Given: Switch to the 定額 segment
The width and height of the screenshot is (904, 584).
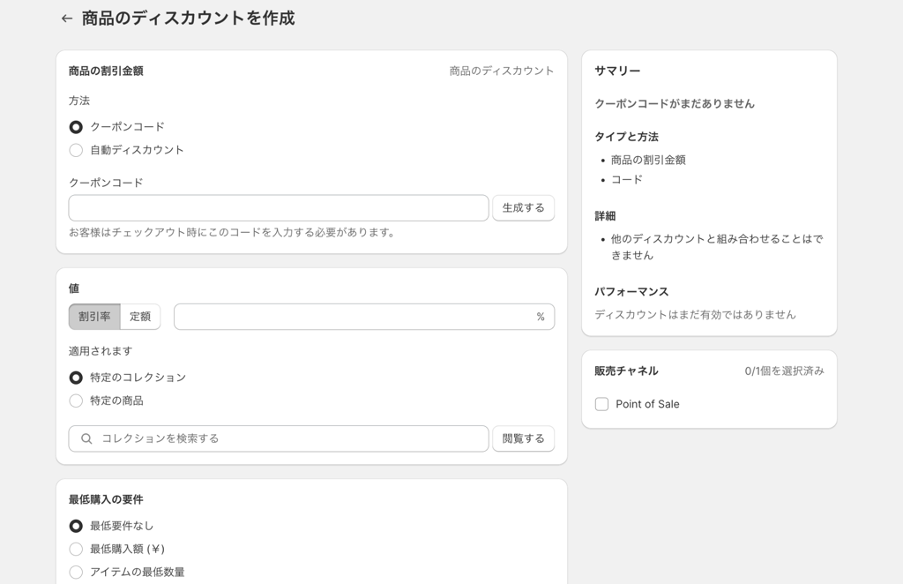Looking at the screenshot, I should [140, 317].
